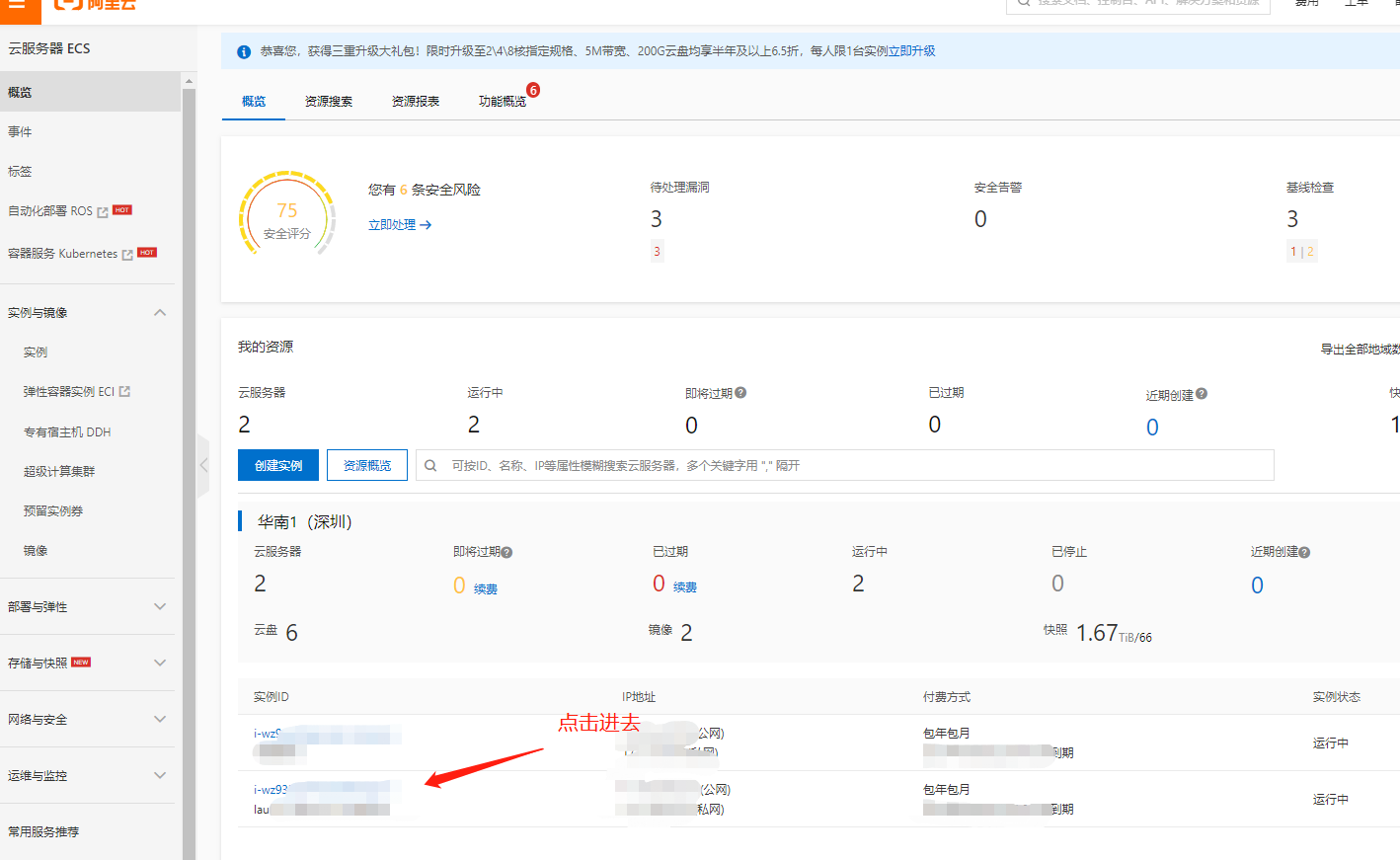Image resolution: width=1400 pixels, height=860 pixels.
Task: Click the 续费 link next to 已过期
Action: pyautogui.click(x=685, y=587)
